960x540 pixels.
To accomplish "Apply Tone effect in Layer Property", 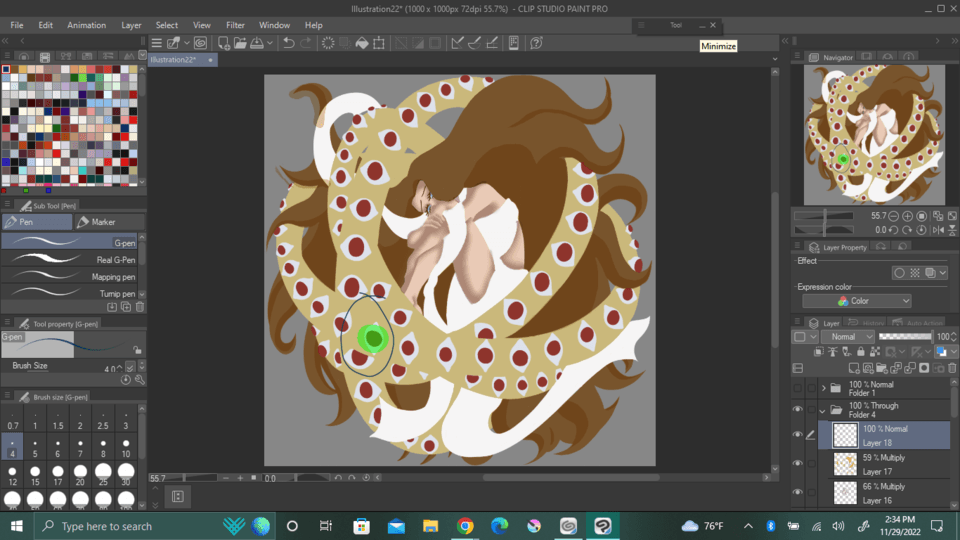I will tap(915, 273).
